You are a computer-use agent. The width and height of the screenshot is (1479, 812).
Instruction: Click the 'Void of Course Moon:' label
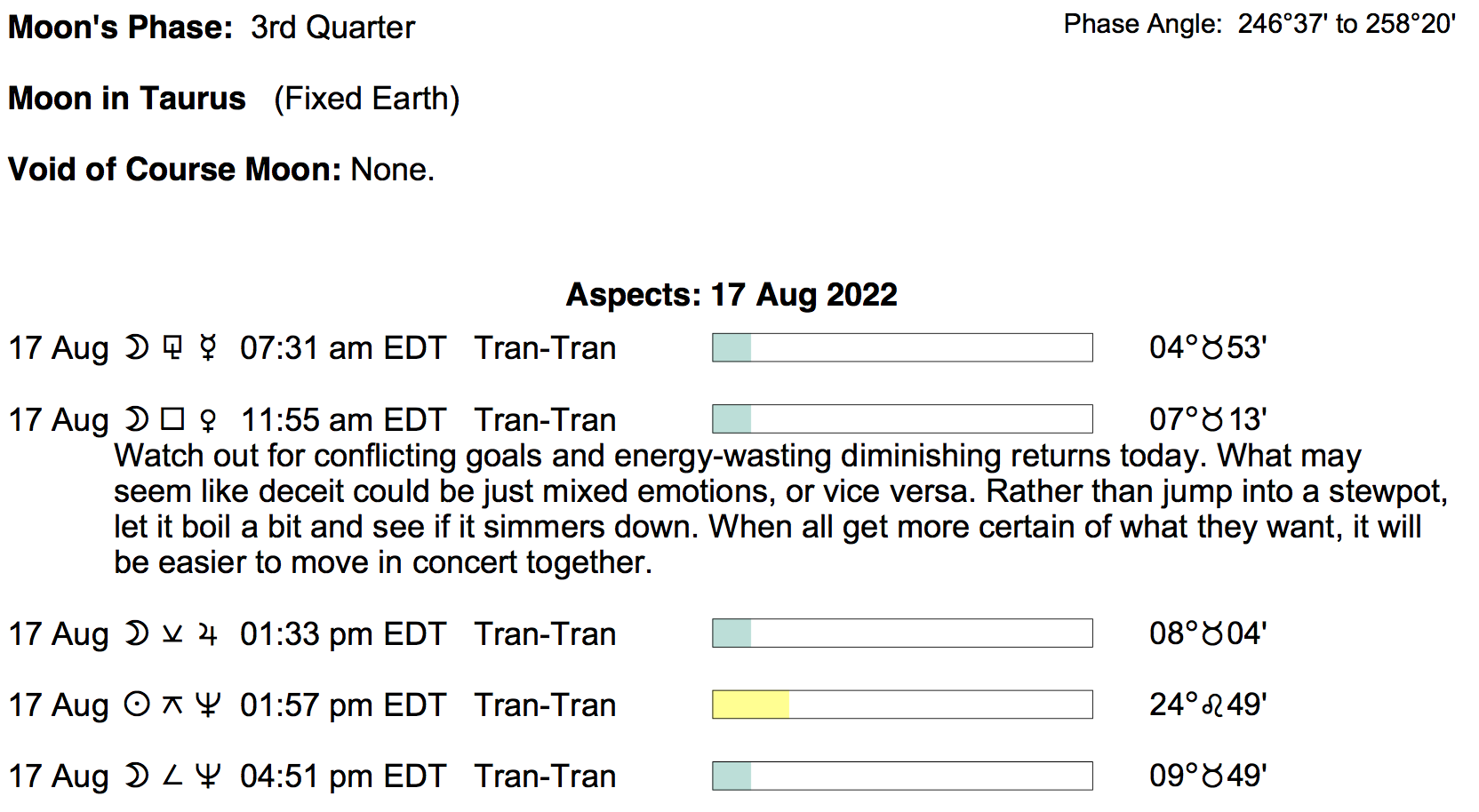click(x=174, y=169)
